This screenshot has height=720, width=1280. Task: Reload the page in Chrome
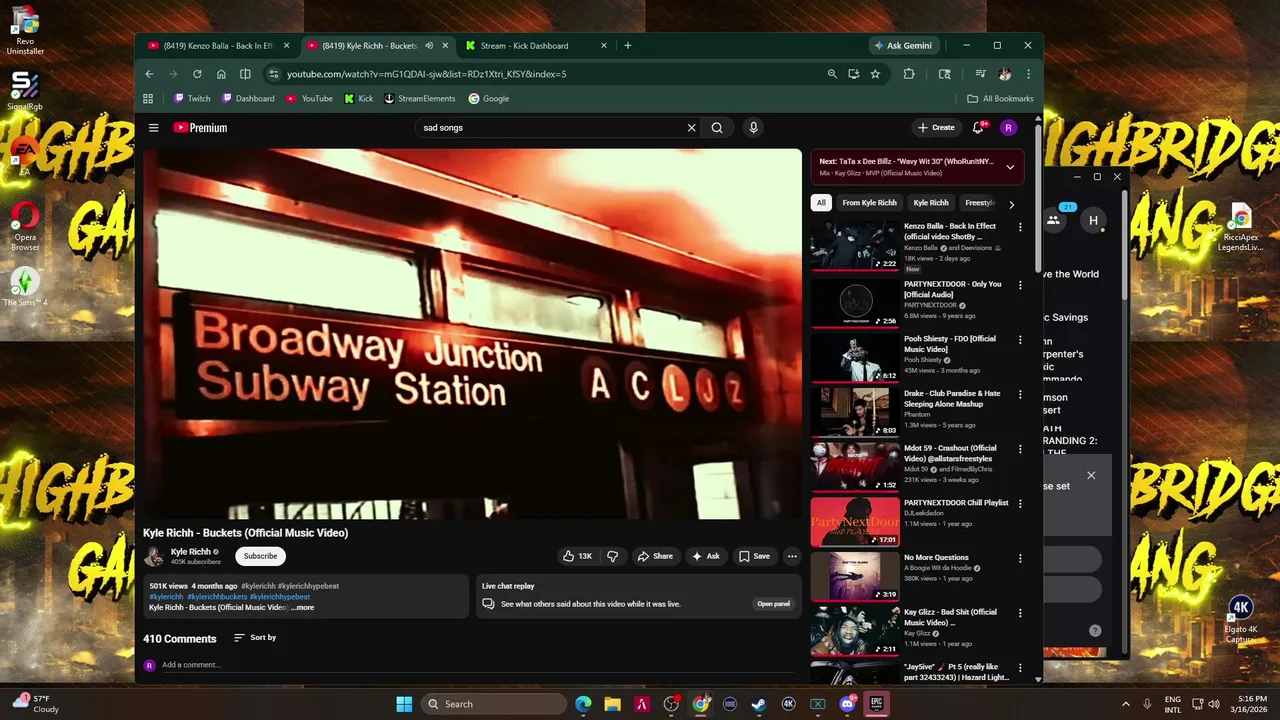click(x=197, y=74)
